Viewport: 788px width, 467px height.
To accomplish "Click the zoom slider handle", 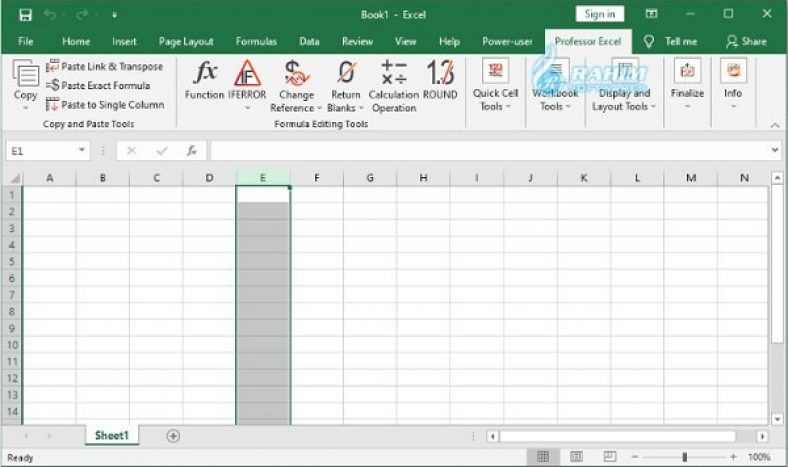I will pos(684,457).
